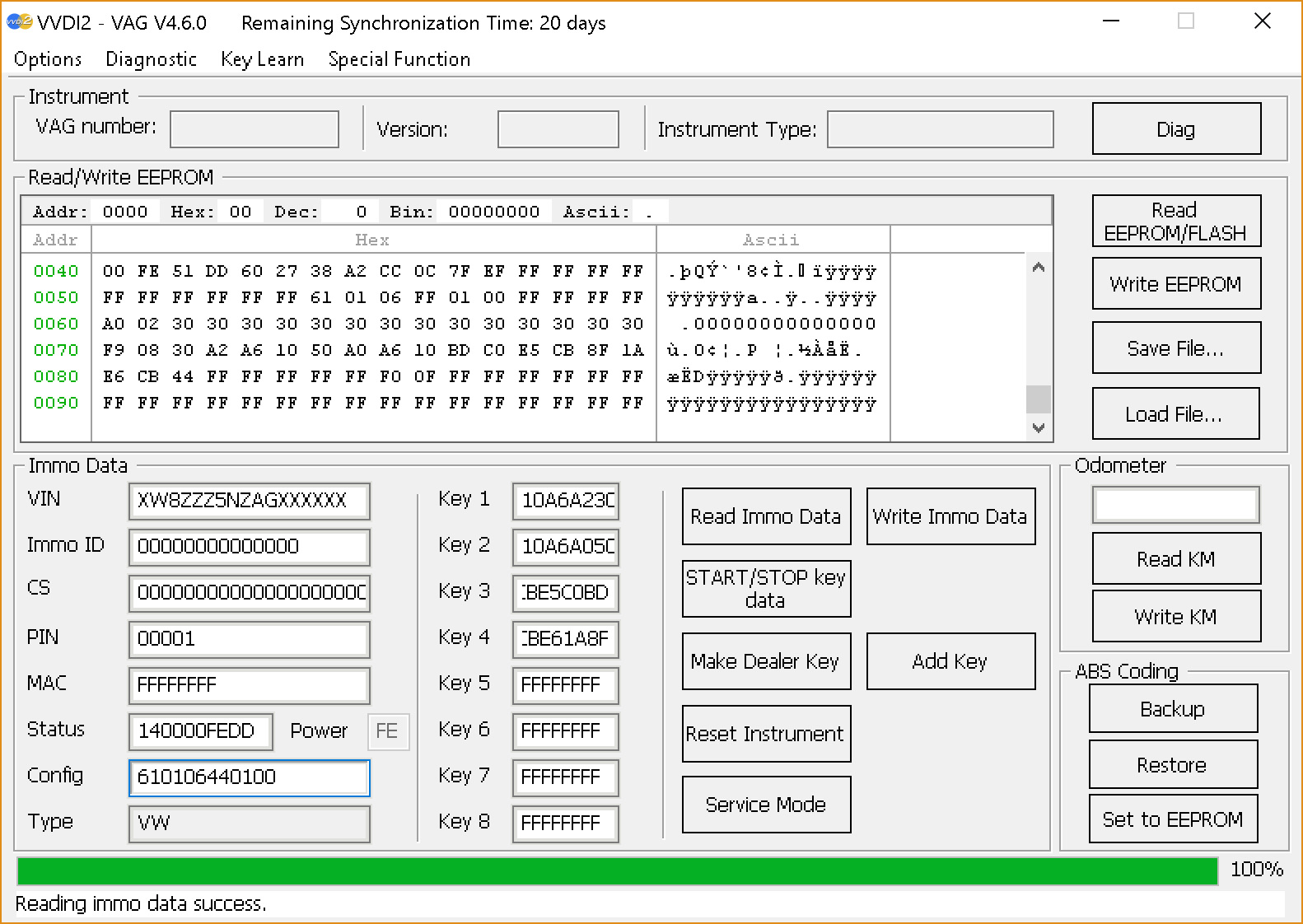Click the Key 1 field
The width and height of the screenshot is (1303, 924).
click(566, 501)
